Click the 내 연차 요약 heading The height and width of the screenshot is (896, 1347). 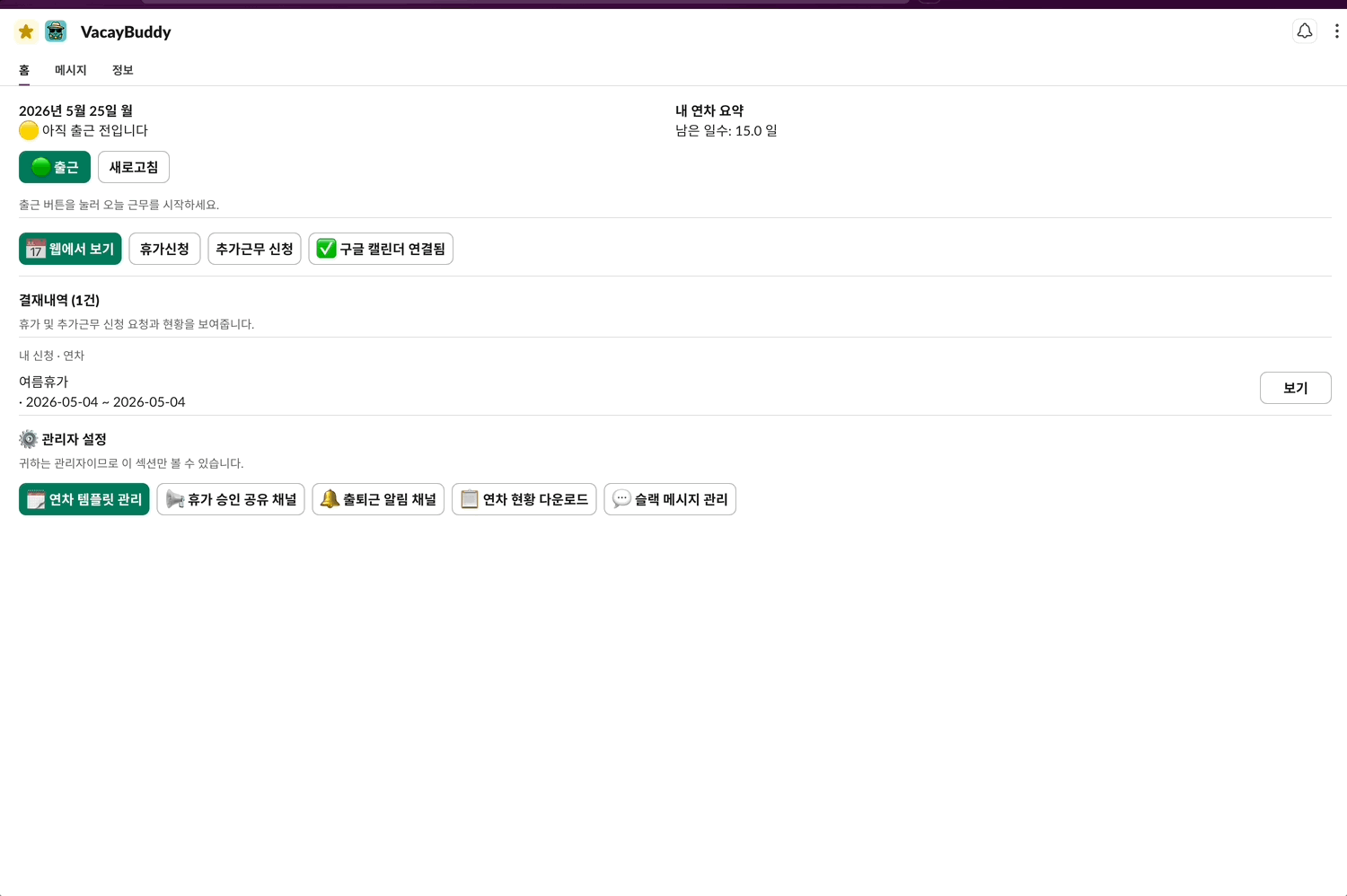[x=709, y=110]
